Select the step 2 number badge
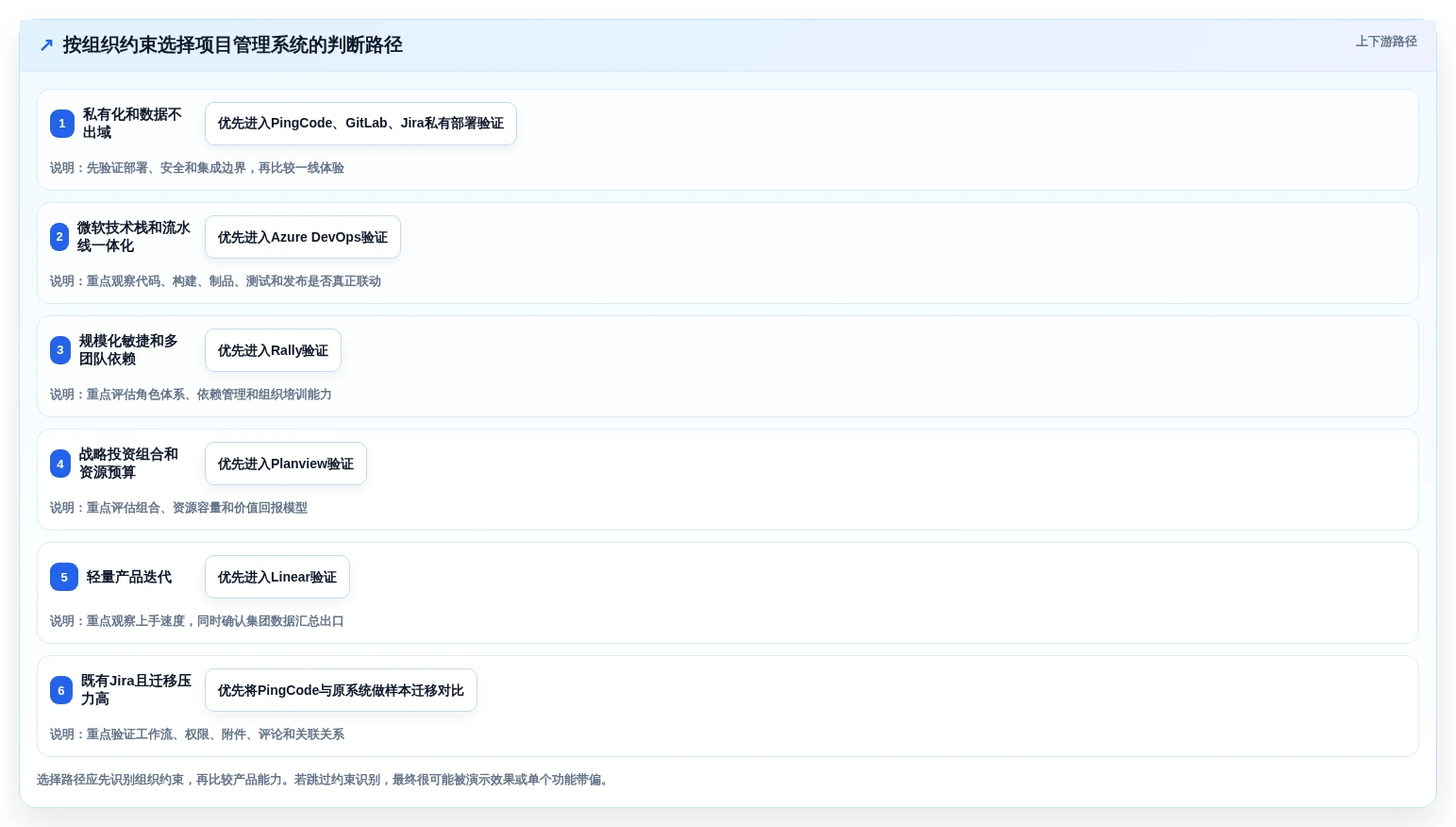Image resolution: width=1456 pixels, height=827 pixels. [x=59, y=237]
